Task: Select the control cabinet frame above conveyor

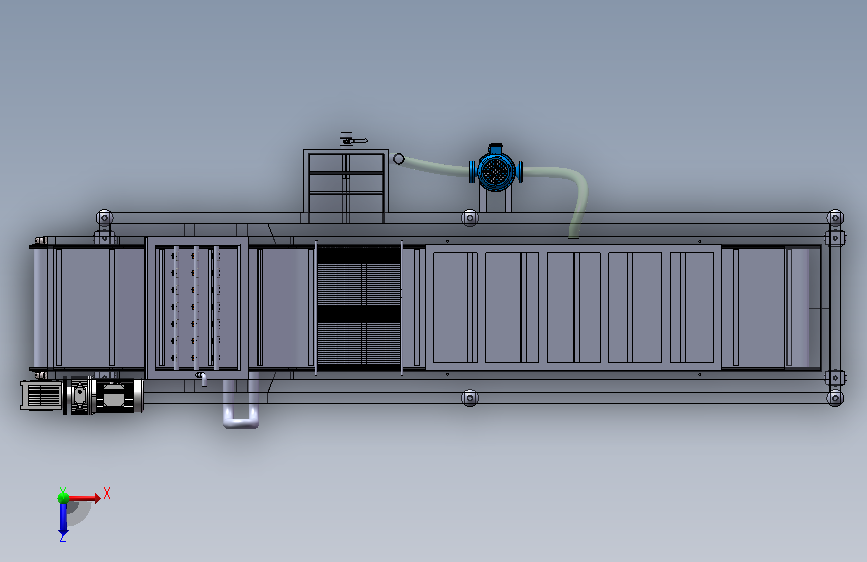Action: click(x=346, y=186)
